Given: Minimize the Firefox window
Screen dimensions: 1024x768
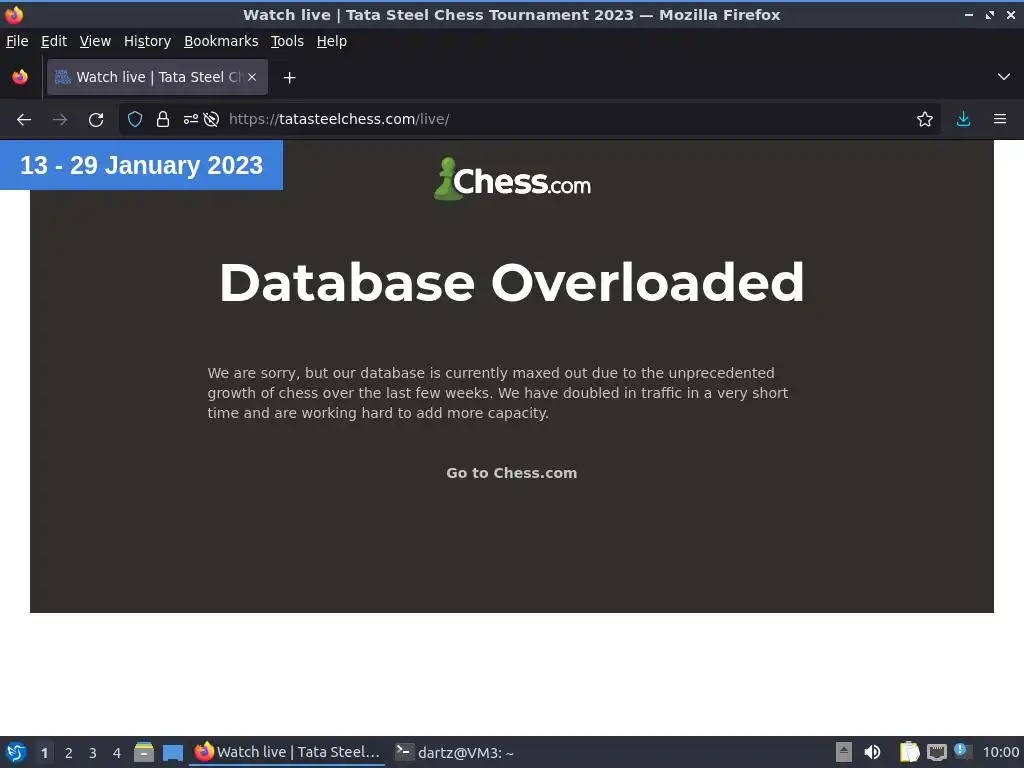Looking at the screenshot, I should [x=969, y=14].
